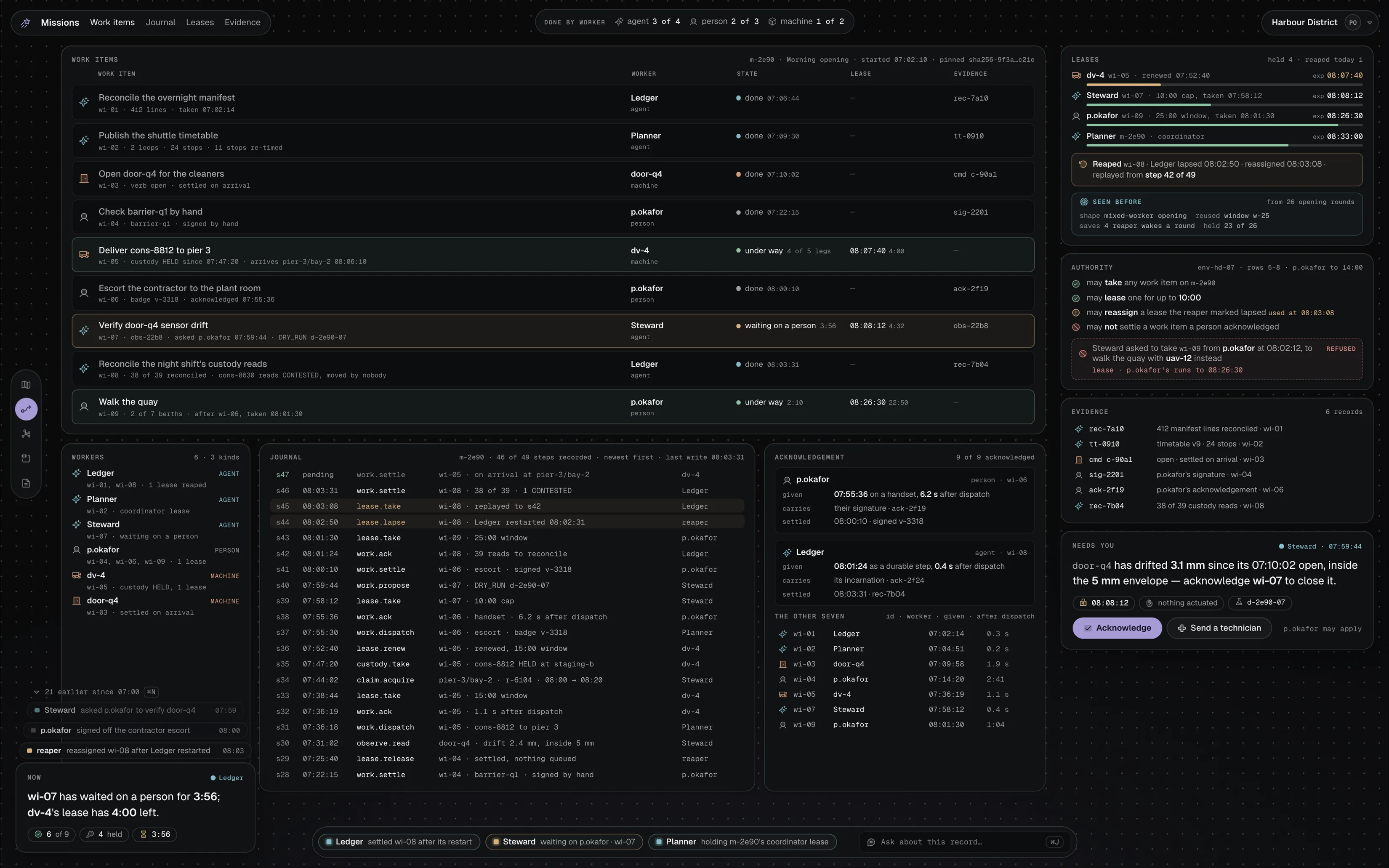
Task: Click the truck icon beside dv-4 in Workers
Action: 76,575
